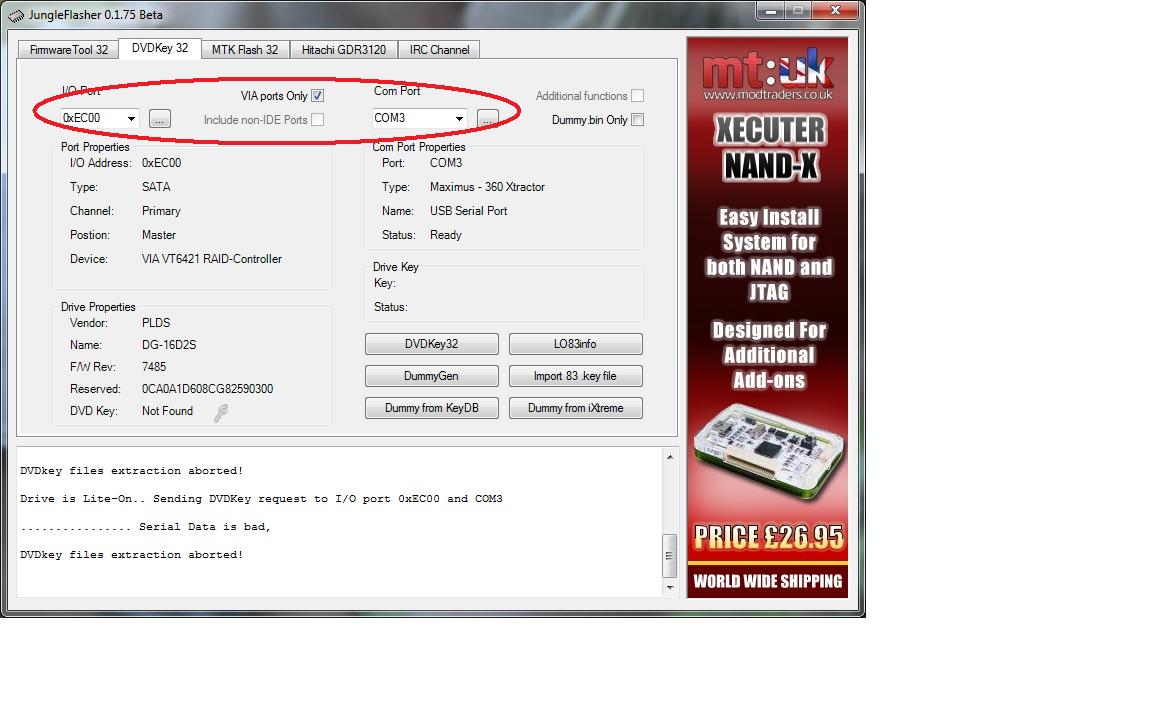1152x720 pixels.
Task: Click Dummy from iXtreme button
Action: pos(575,408)
